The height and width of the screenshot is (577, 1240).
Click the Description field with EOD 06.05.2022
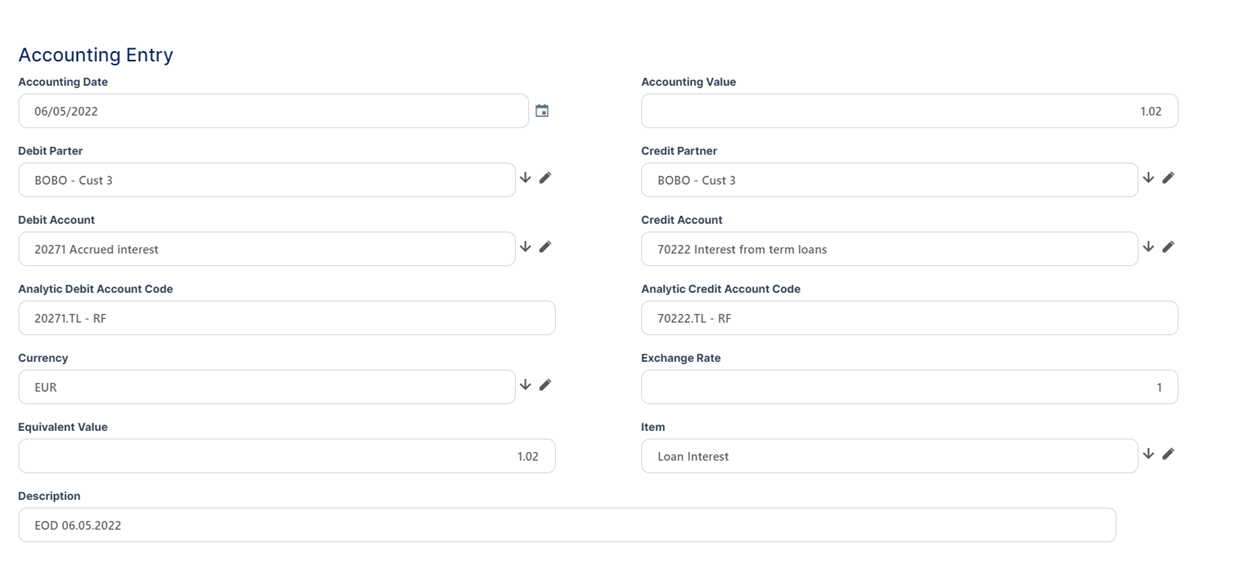[x=566, y=525]
